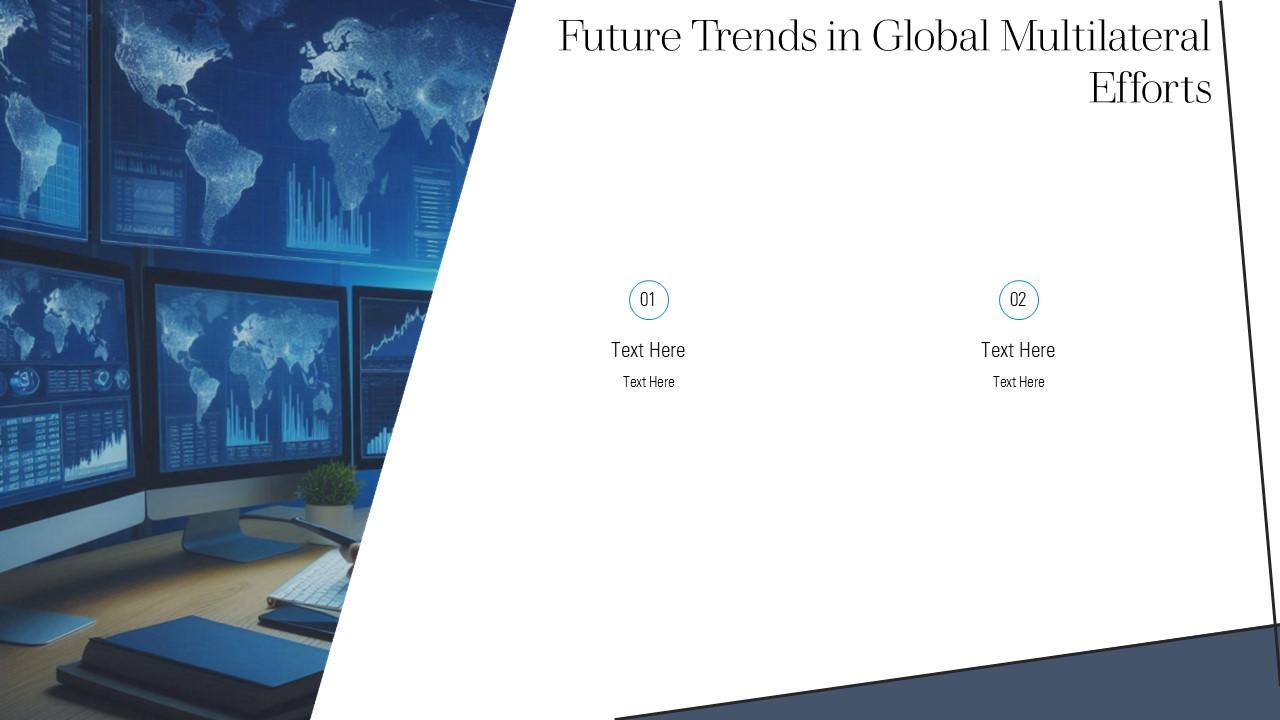Viewport: 1280px width, 720px height.
Task: Select the slide title starting with Future Trends
Action: pos(884,38)
